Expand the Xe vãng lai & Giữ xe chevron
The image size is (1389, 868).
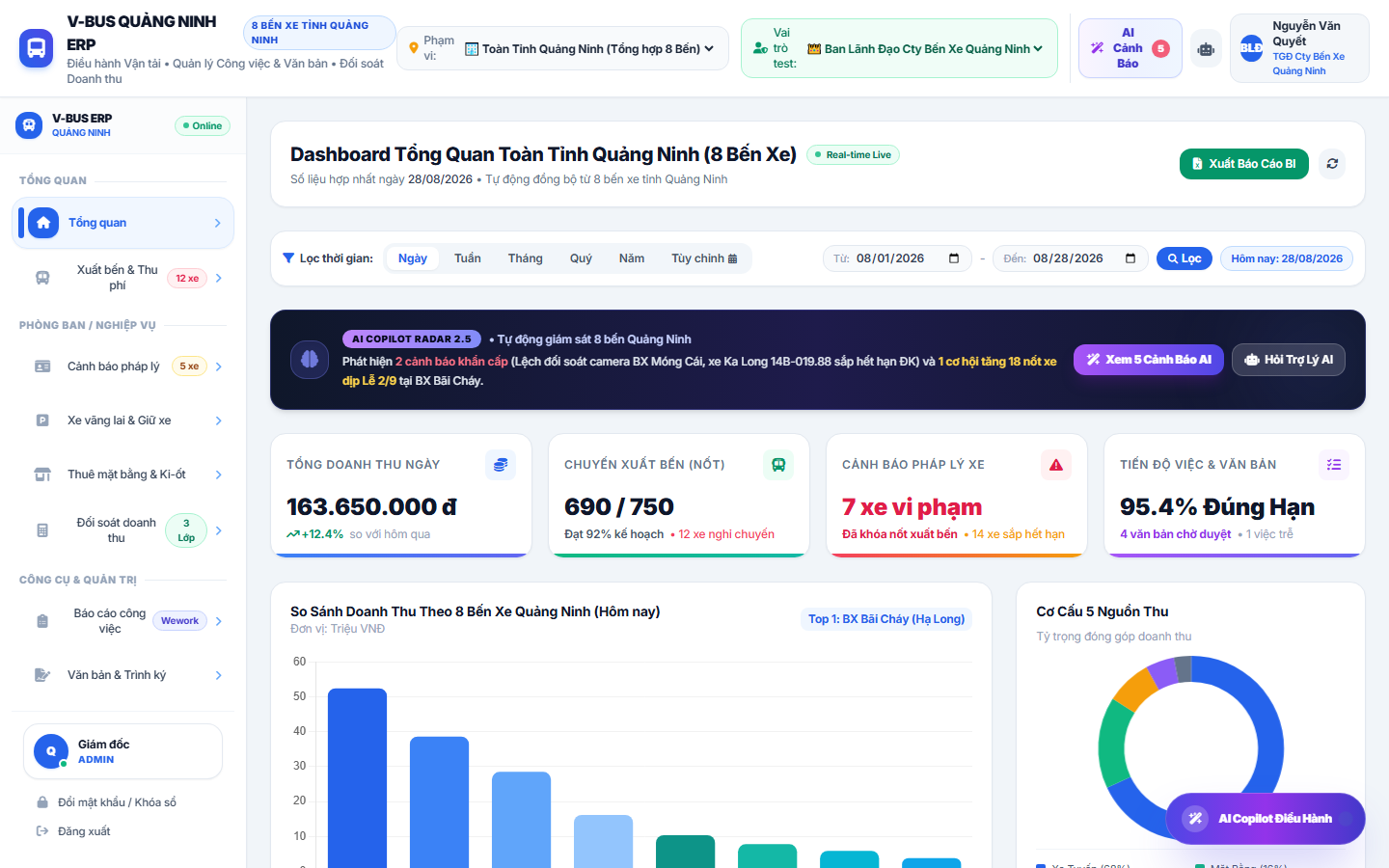pos(219,420)
